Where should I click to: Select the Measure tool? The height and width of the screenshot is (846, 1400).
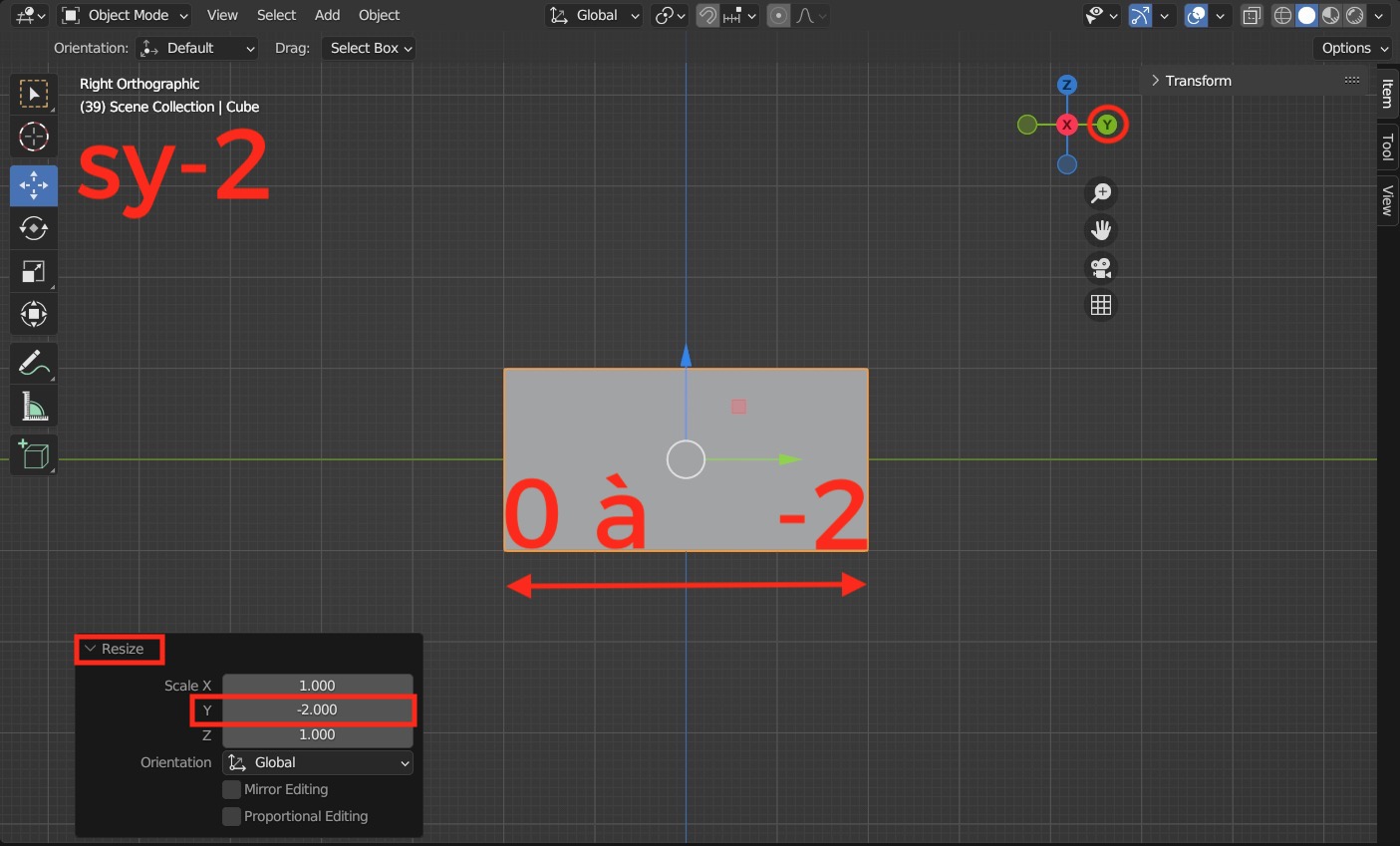[34, 407]
